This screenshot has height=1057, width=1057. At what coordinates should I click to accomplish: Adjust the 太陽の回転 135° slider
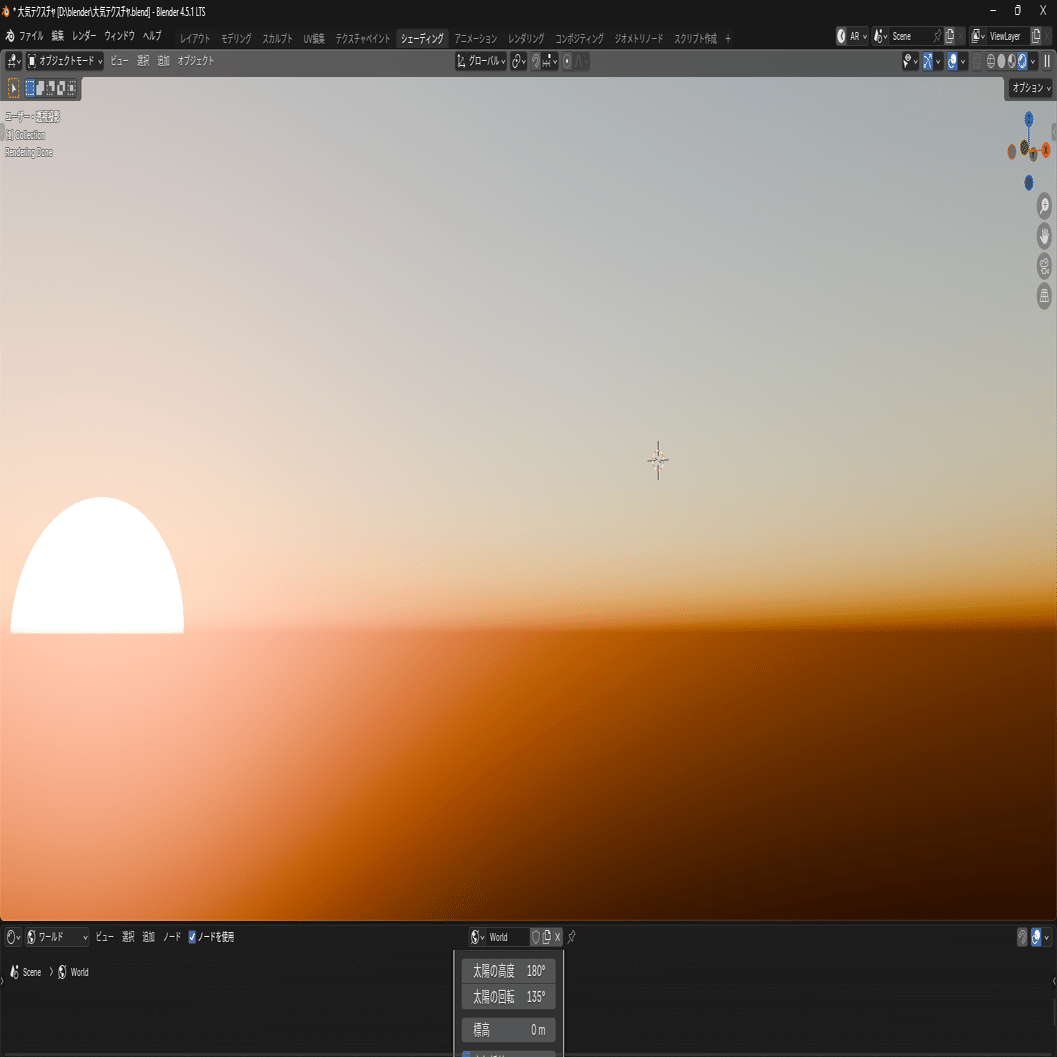pos(508,996)
